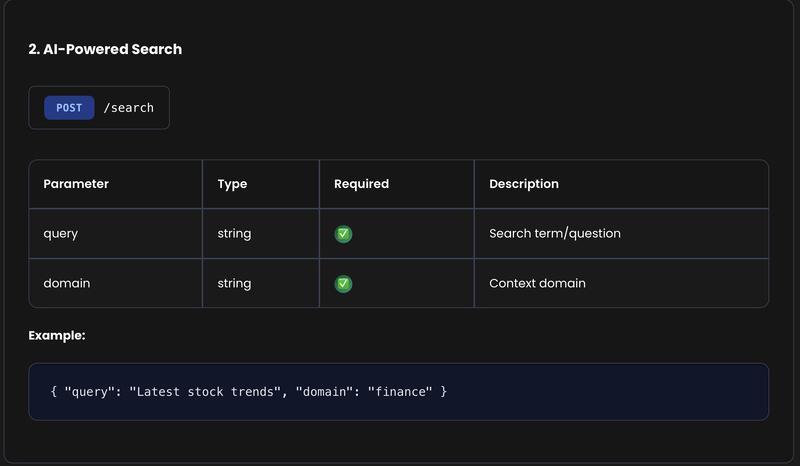The height and width of the screenshot is (466, 800).
Task: Click the "Search term/question" description
Action: 554,234
